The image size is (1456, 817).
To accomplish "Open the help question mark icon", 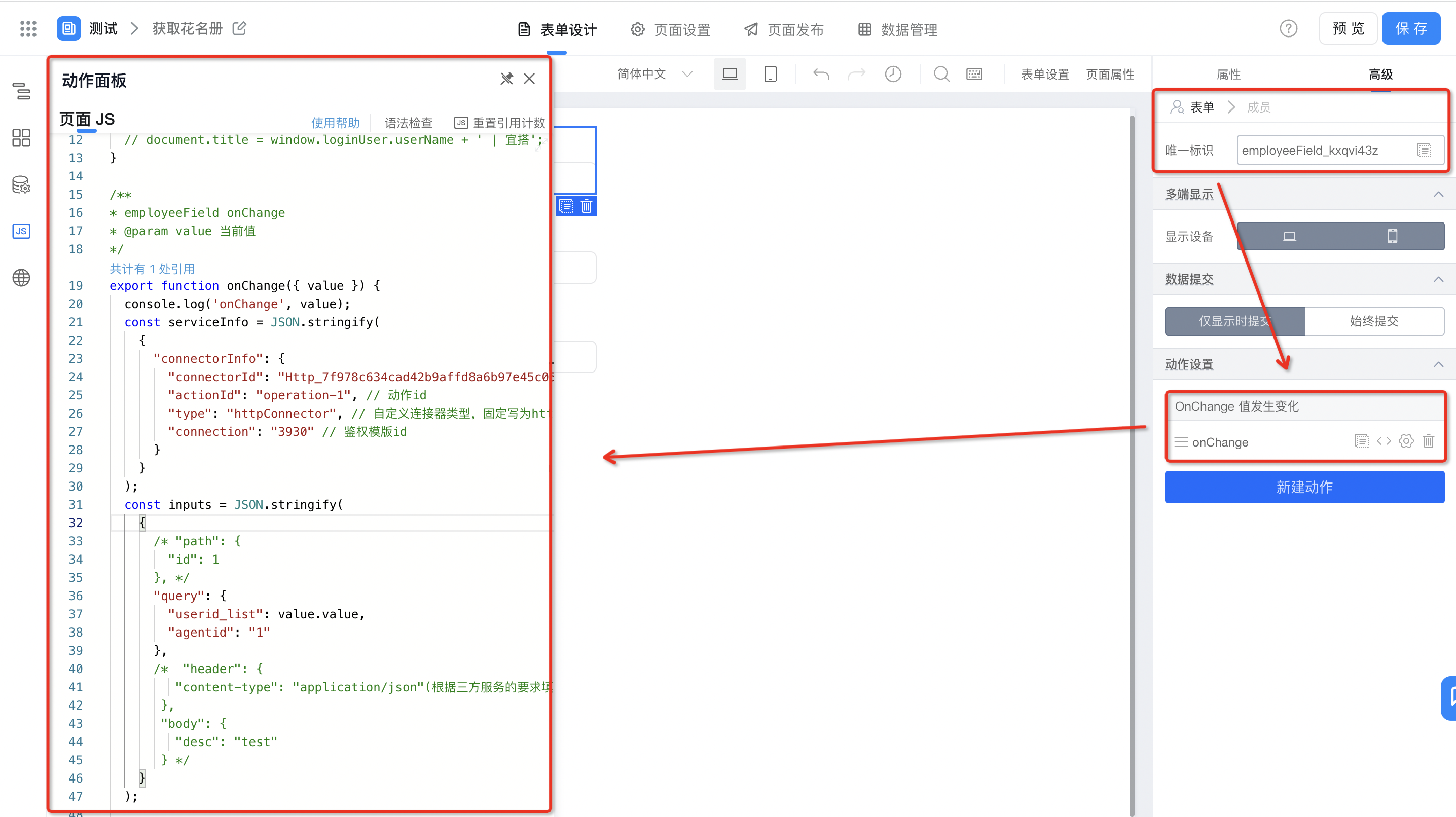I will click(x=1288, y=28).
